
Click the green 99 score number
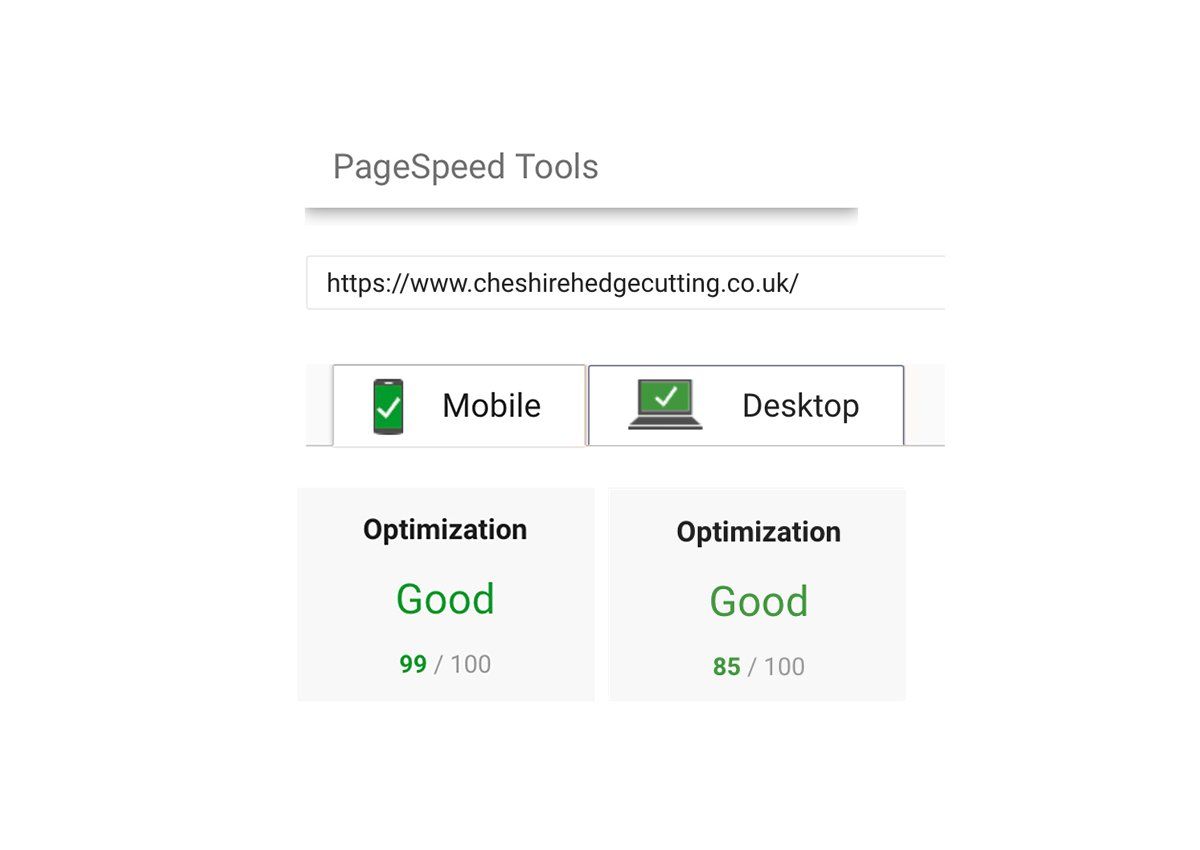point(413,664)
